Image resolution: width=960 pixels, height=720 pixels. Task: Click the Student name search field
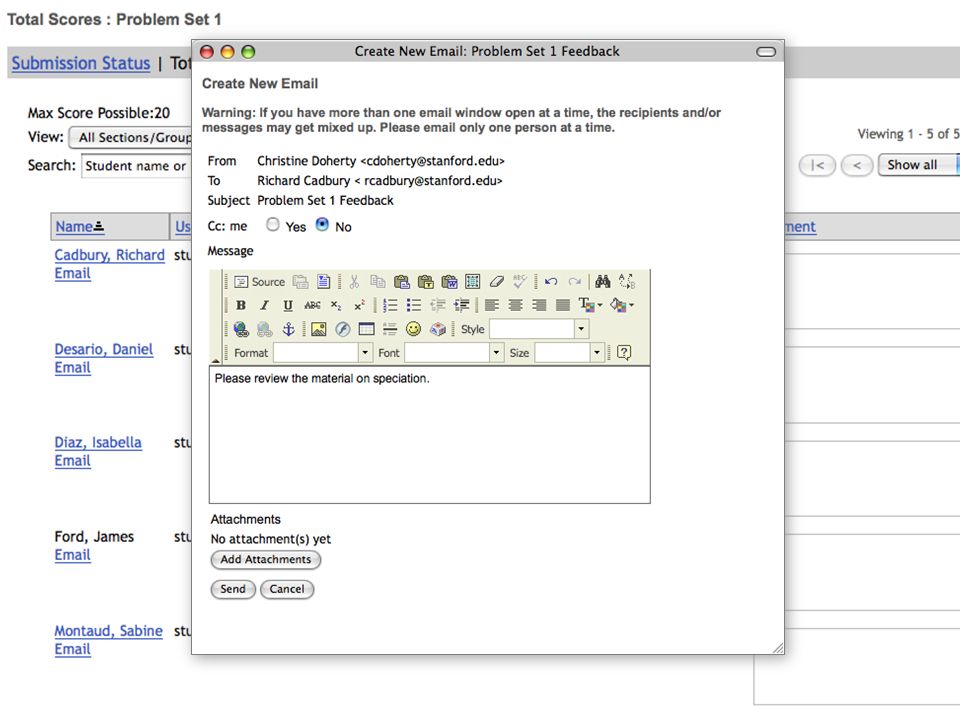click(137, 166)
